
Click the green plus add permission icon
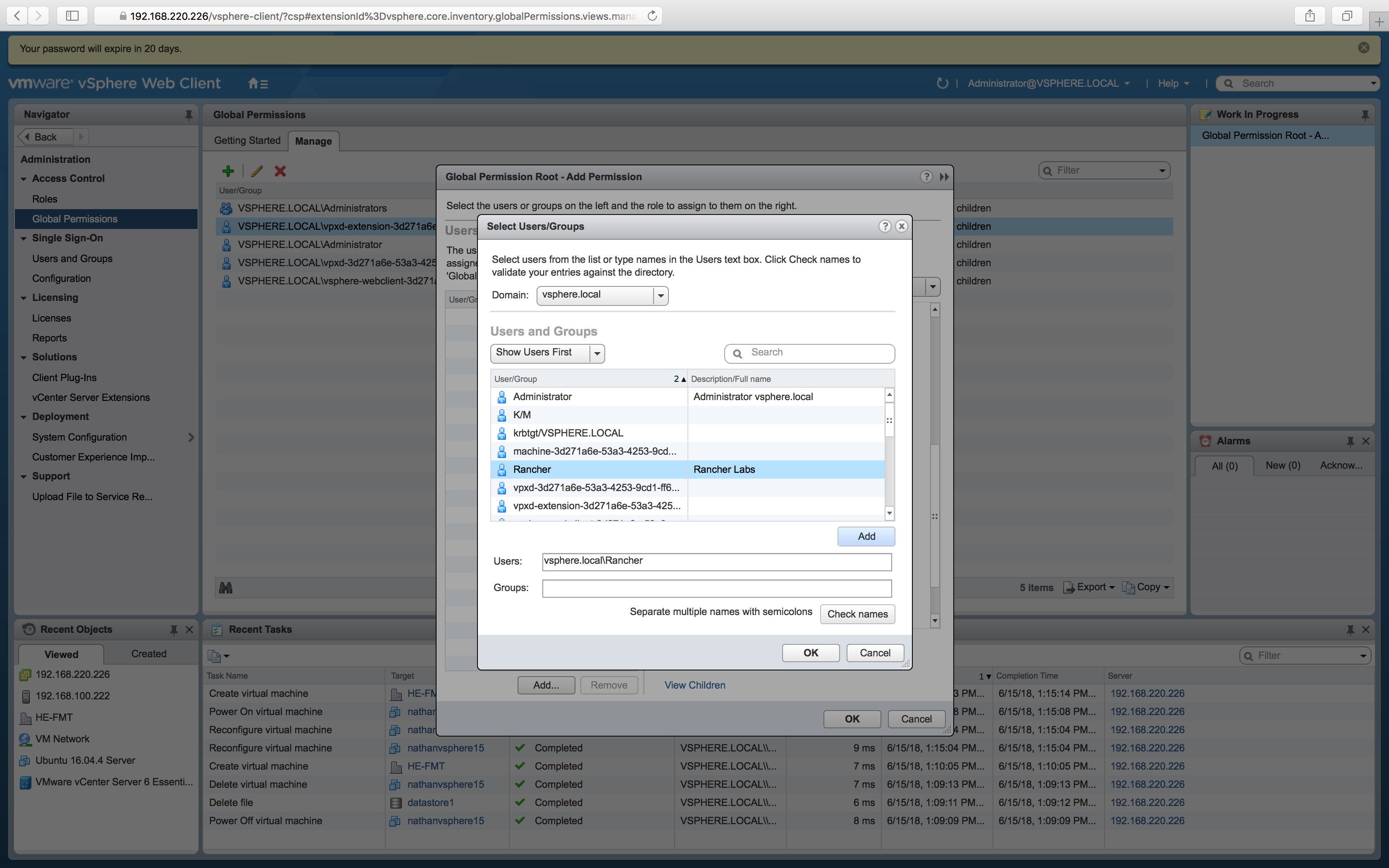tap(228, 171)
